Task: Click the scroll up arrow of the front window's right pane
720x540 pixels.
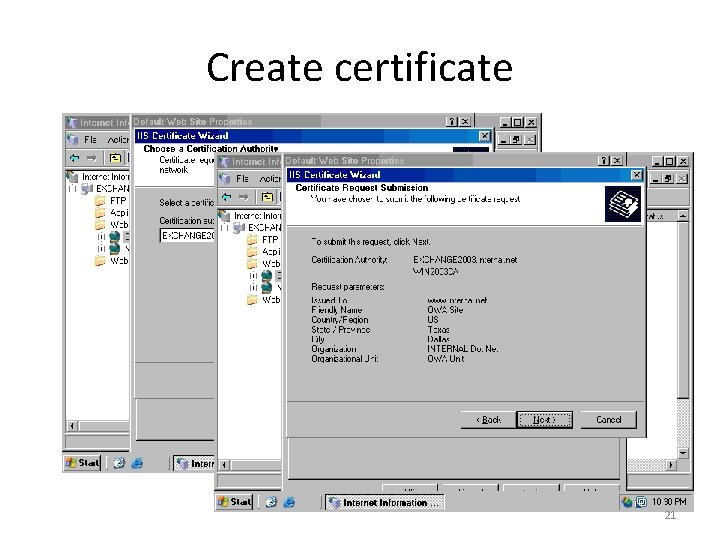Action: coord(683,216)
